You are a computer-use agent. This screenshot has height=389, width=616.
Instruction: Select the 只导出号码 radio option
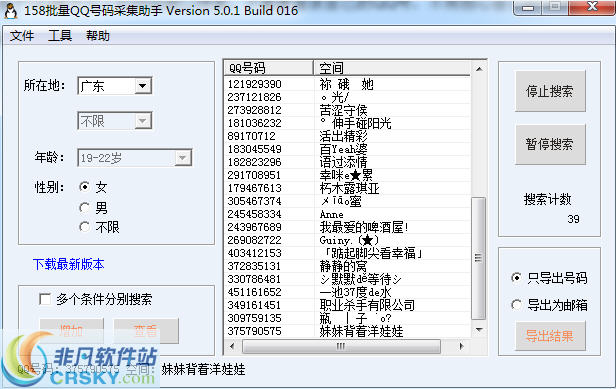pyautogui.click(x=516, y=278)
